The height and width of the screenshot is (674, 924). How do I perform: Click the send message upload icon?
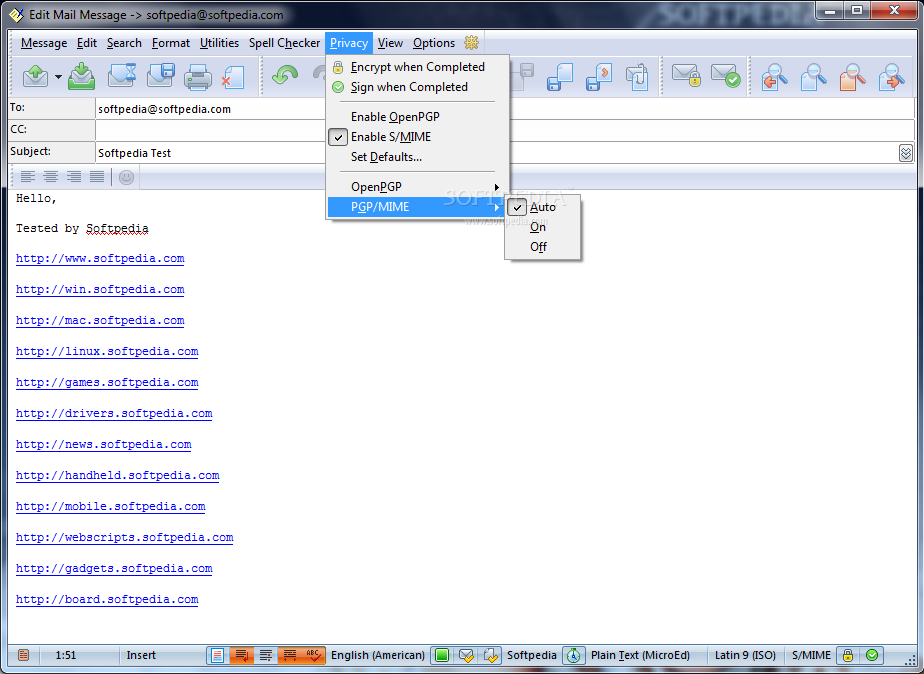tap(35, 77)
